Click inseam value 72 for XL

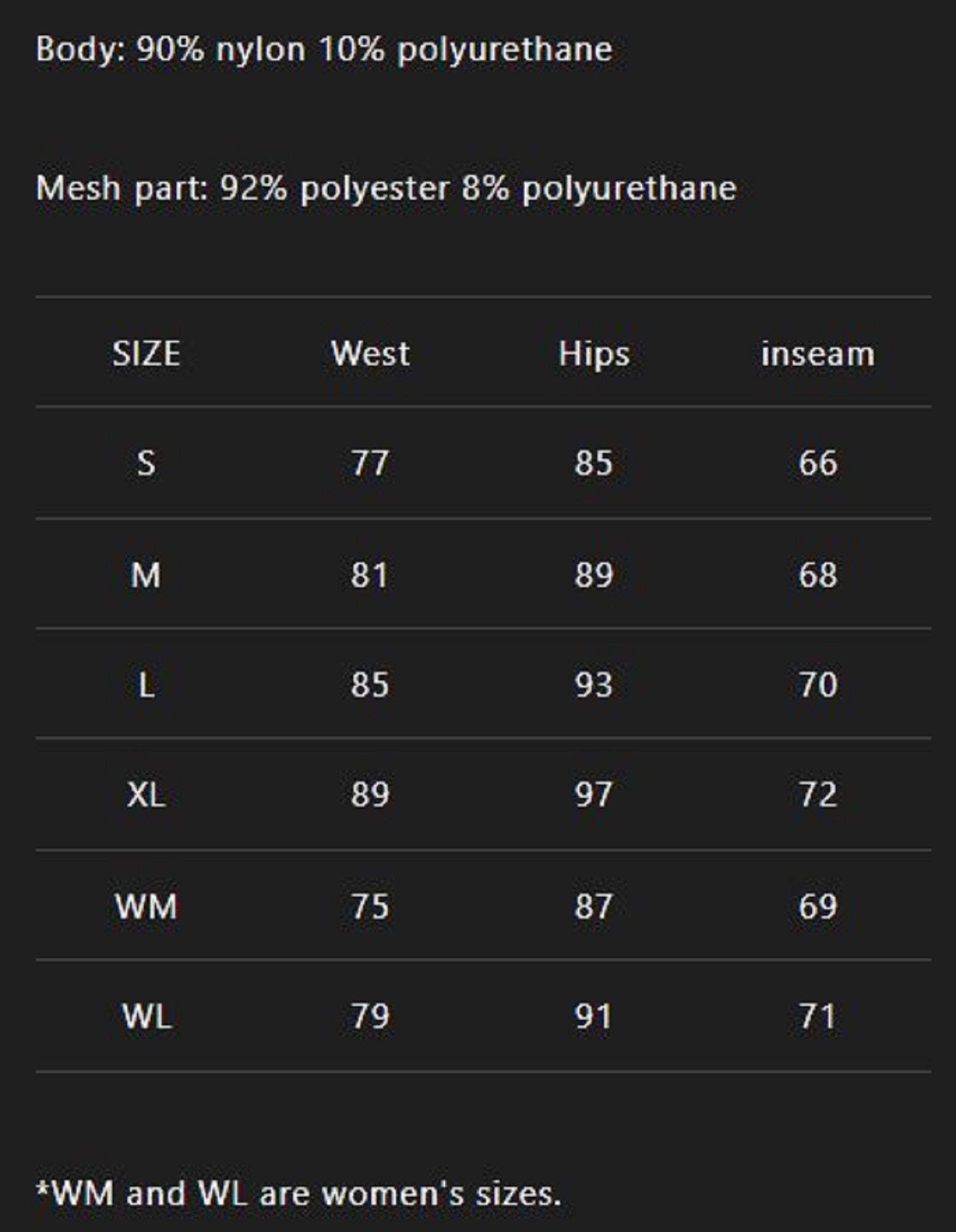(x=817, y=795)
